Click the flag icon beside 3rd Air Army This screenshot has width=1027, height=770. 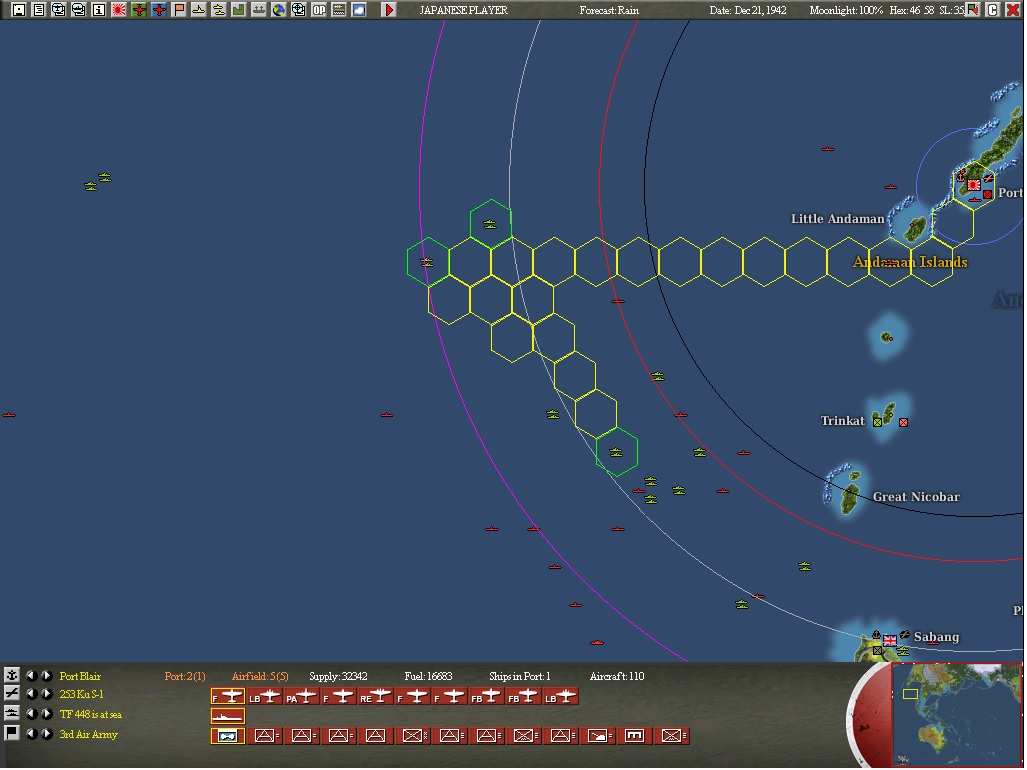[11, 733]
